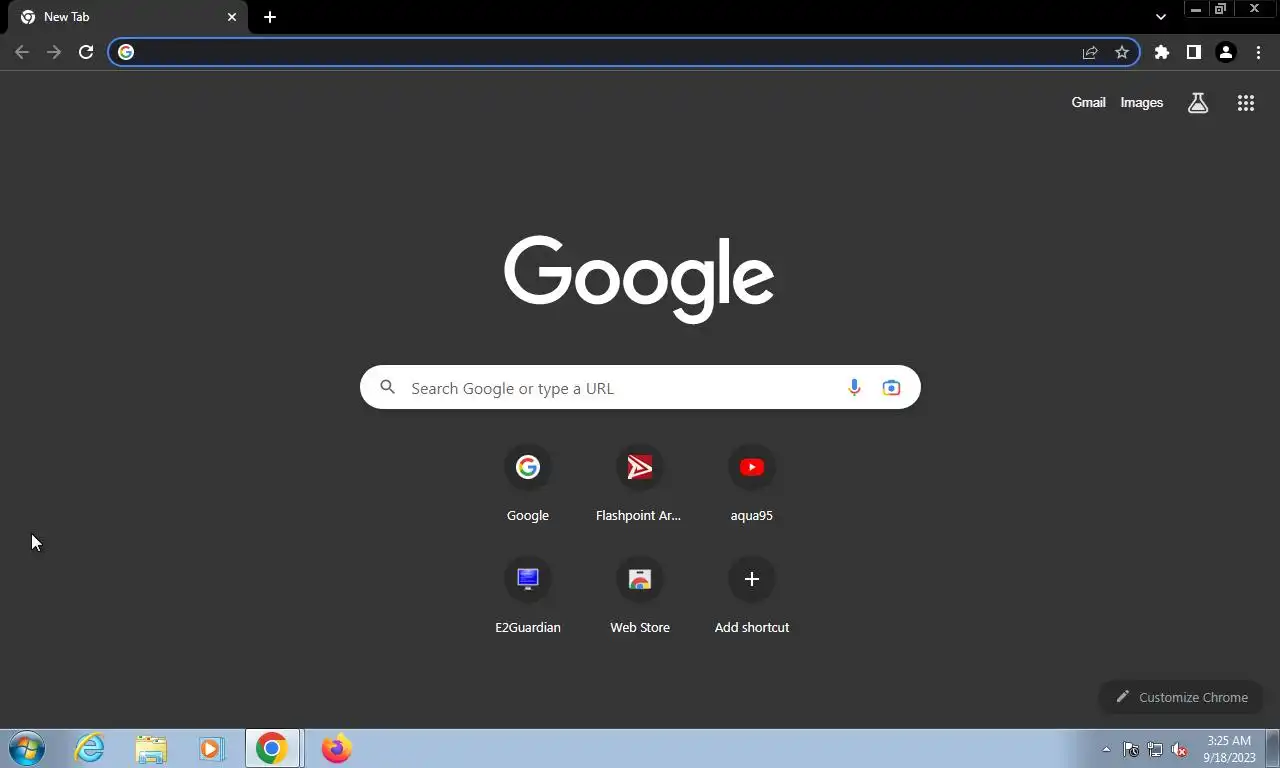Close the New Tab tab
This screenshot has height=768, width=1280.
[232, 17]
